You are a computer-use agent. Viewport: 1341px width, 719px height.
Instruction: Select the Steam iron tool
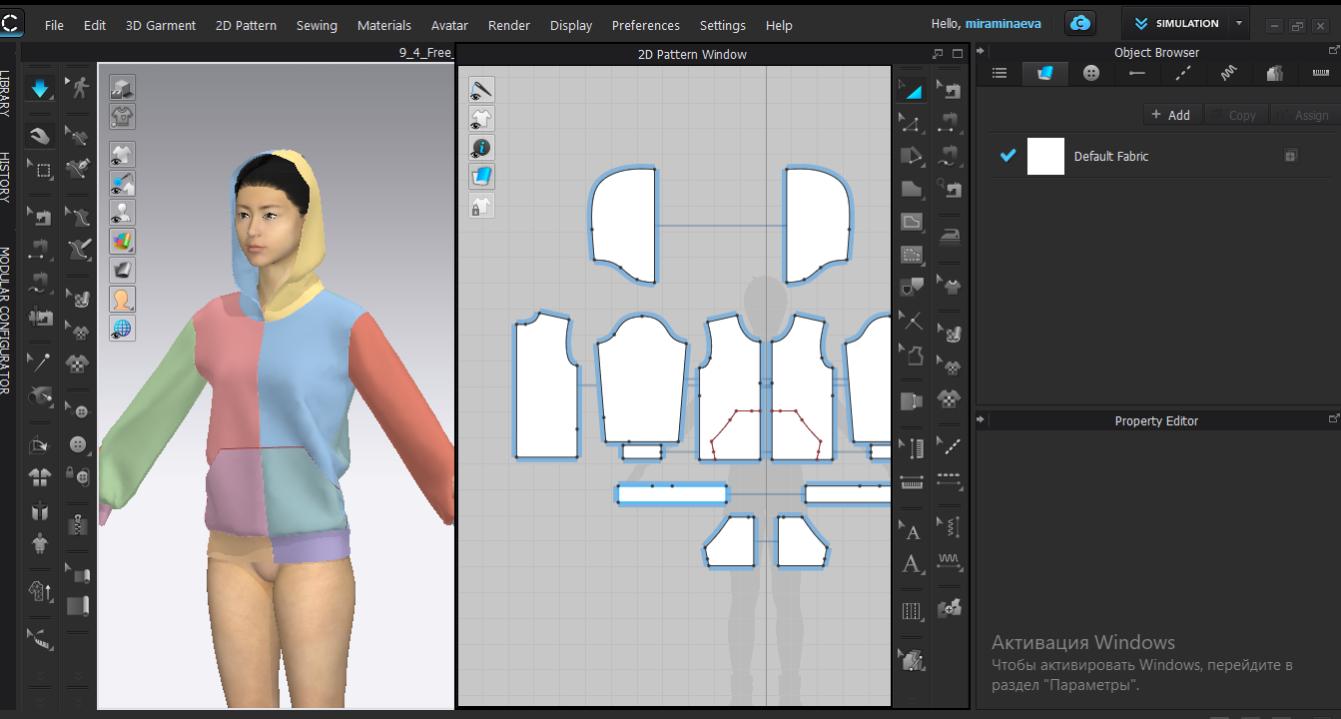949,237
